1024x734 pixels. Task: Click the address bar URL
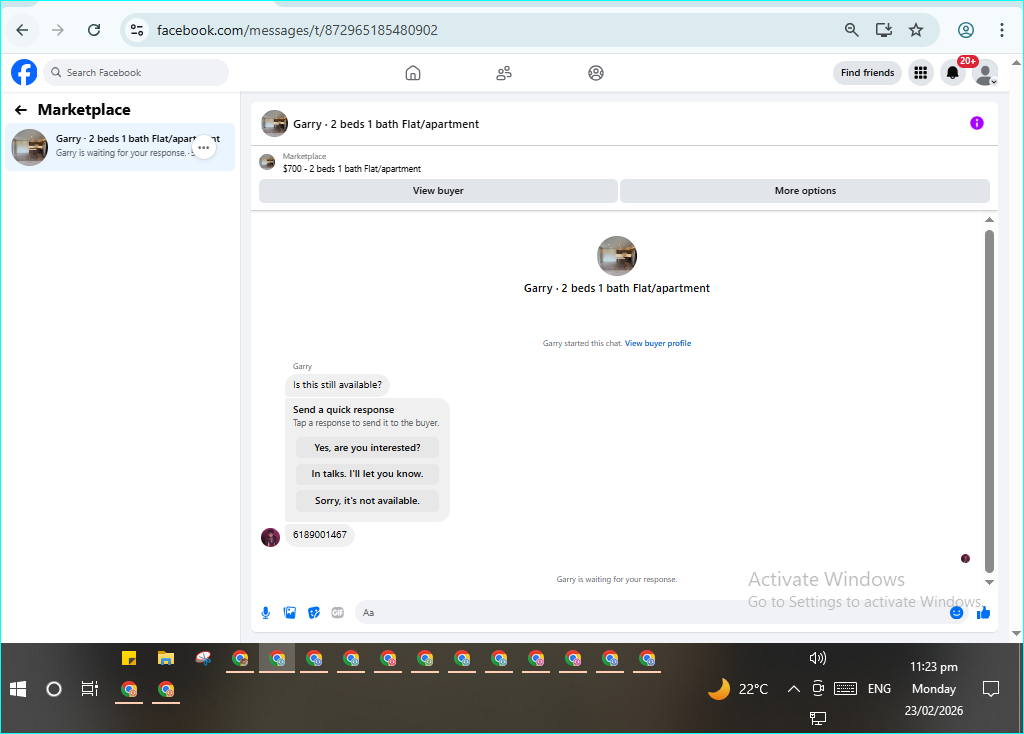297,30
